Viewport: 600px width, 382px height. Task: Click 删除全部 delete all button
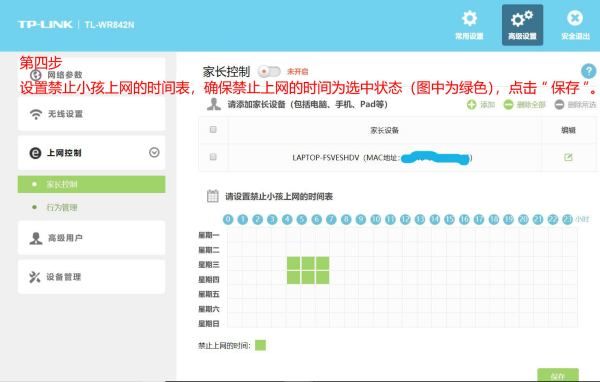(524, 104)
